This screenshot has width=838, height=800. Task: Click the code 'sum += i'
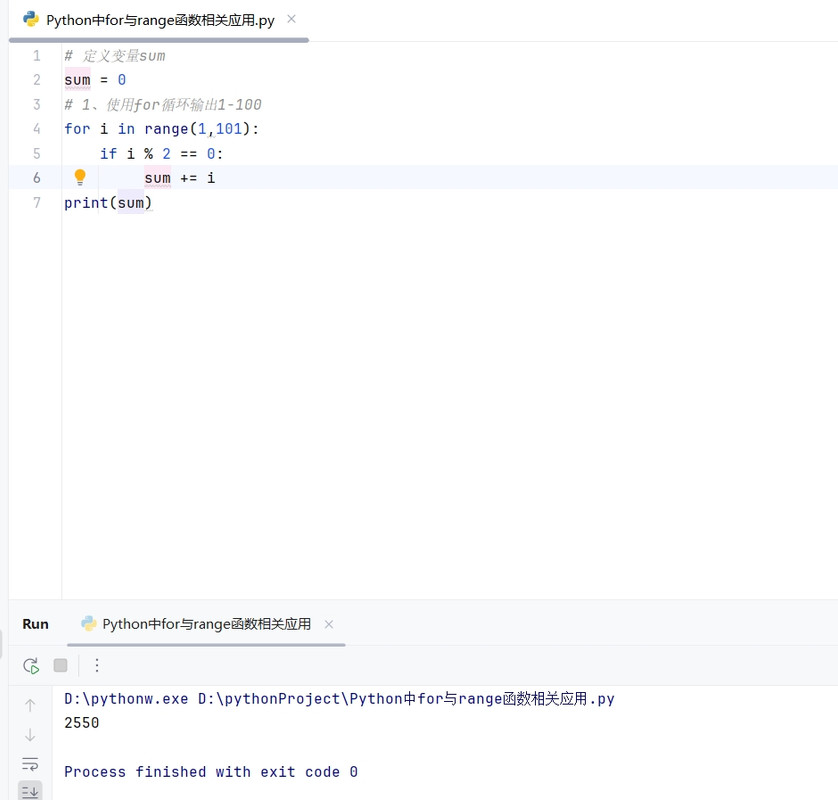180,178
